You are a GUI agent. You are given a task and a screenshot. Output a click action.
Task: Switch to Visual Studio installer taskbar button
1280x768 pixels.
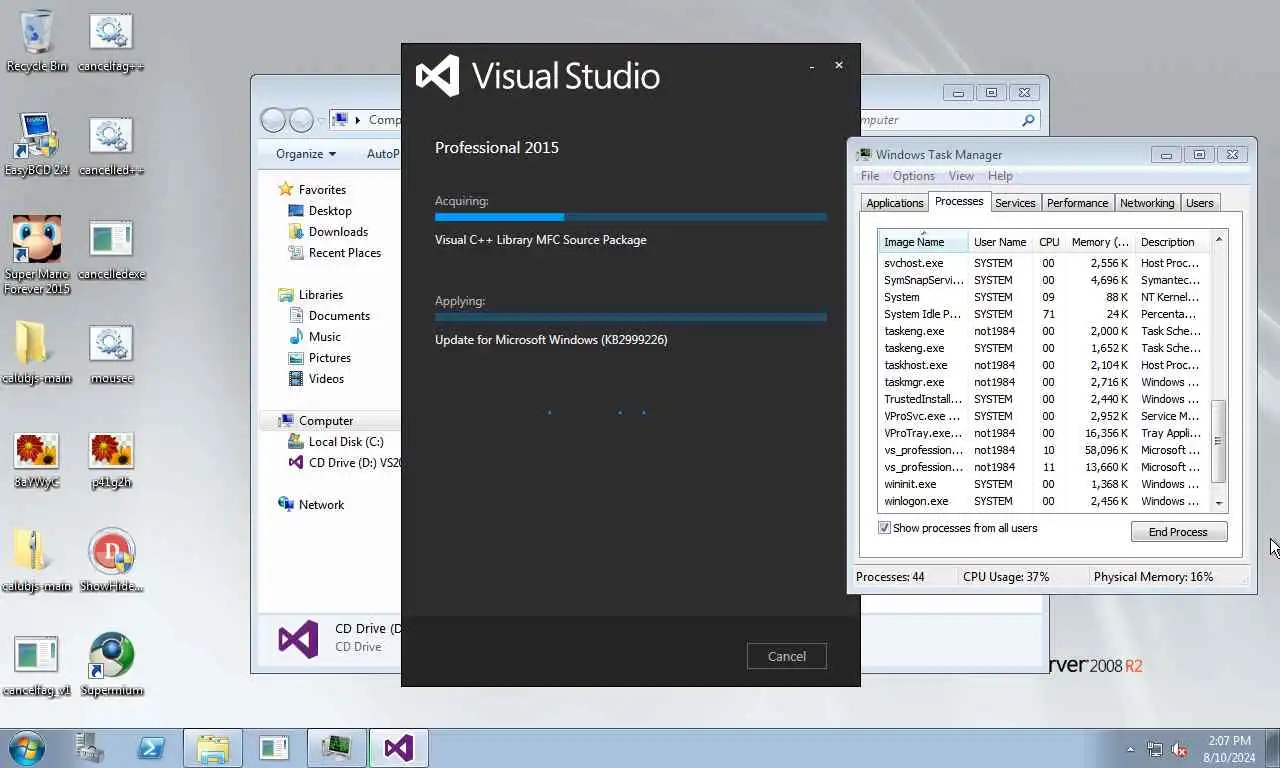(398, 748)
